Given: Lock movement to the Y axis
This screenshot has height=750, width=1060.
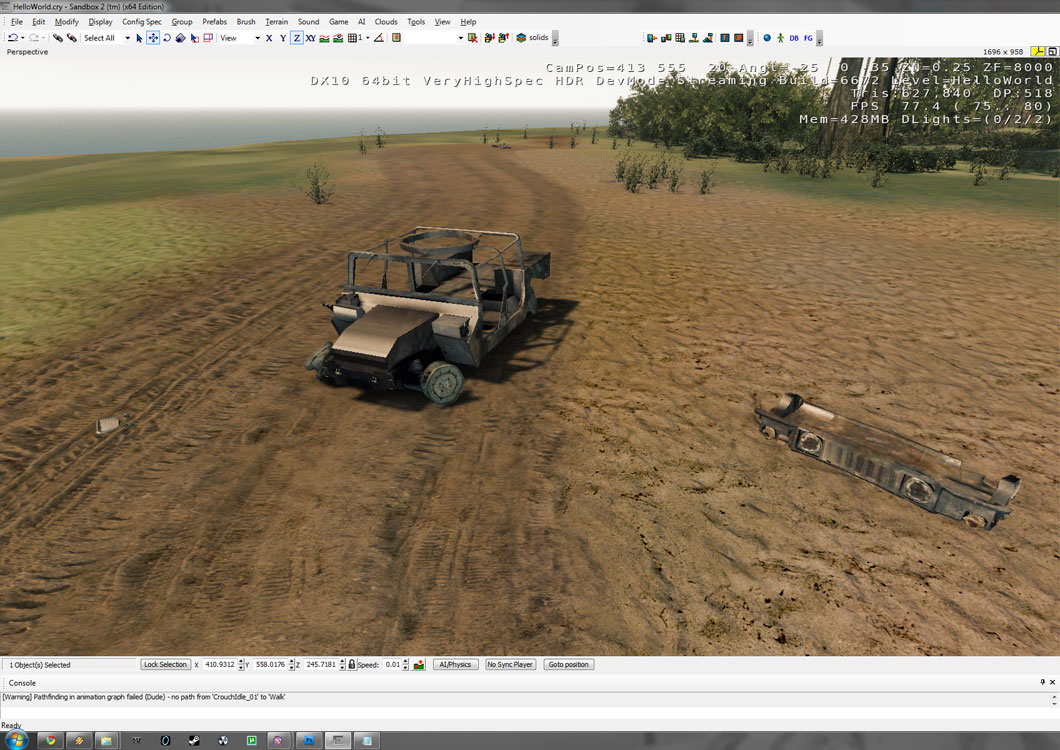Looking at the screenshot, I should point(283,38).
